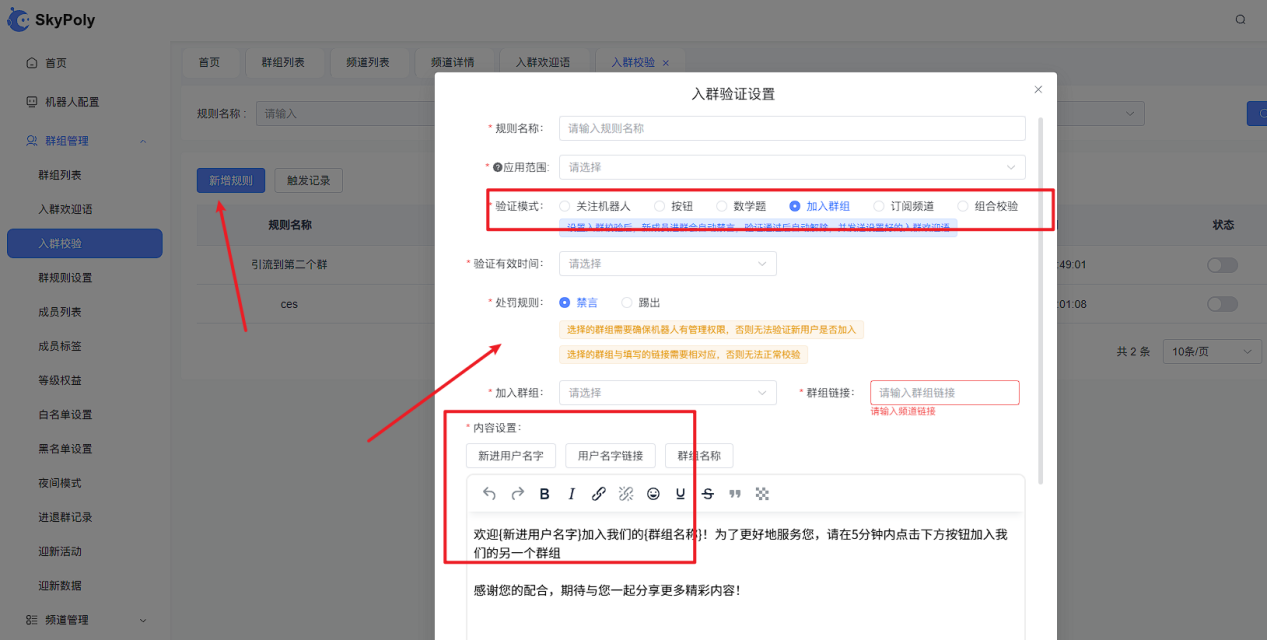Click the dialog's vertical scrollbar
Viewport: 1267px width, 640px height.
point(1042,300)
